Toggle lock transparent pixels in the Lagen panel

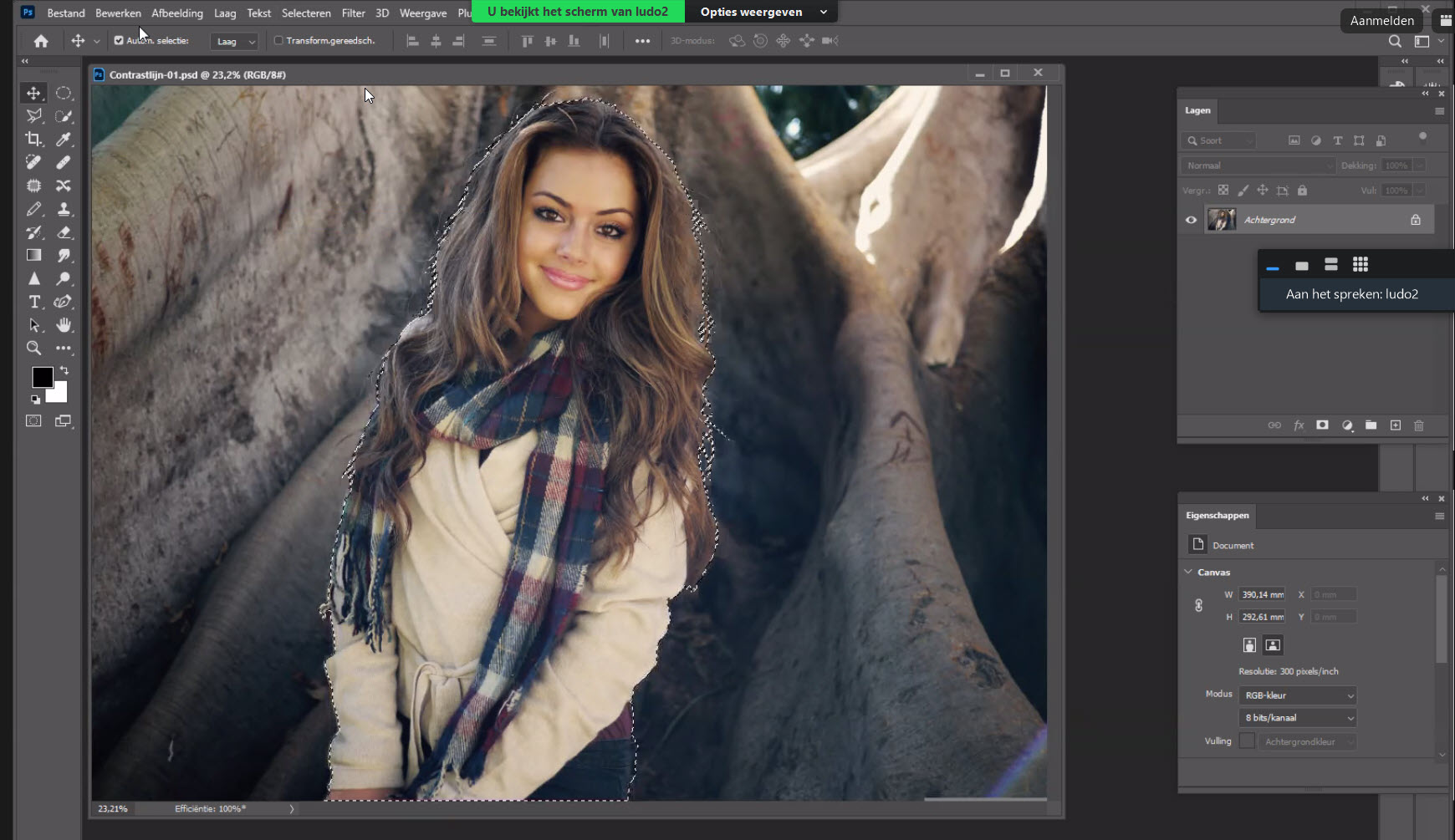coord(1223,191)
